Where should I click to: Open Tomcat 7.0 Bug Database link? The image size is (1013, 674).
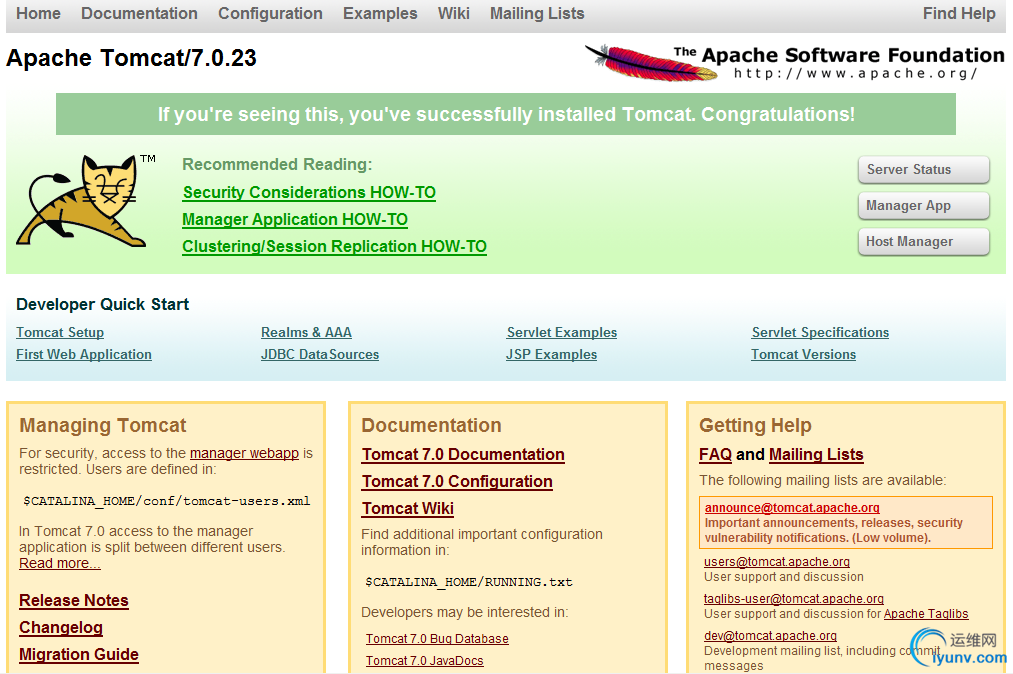point(437,638)
